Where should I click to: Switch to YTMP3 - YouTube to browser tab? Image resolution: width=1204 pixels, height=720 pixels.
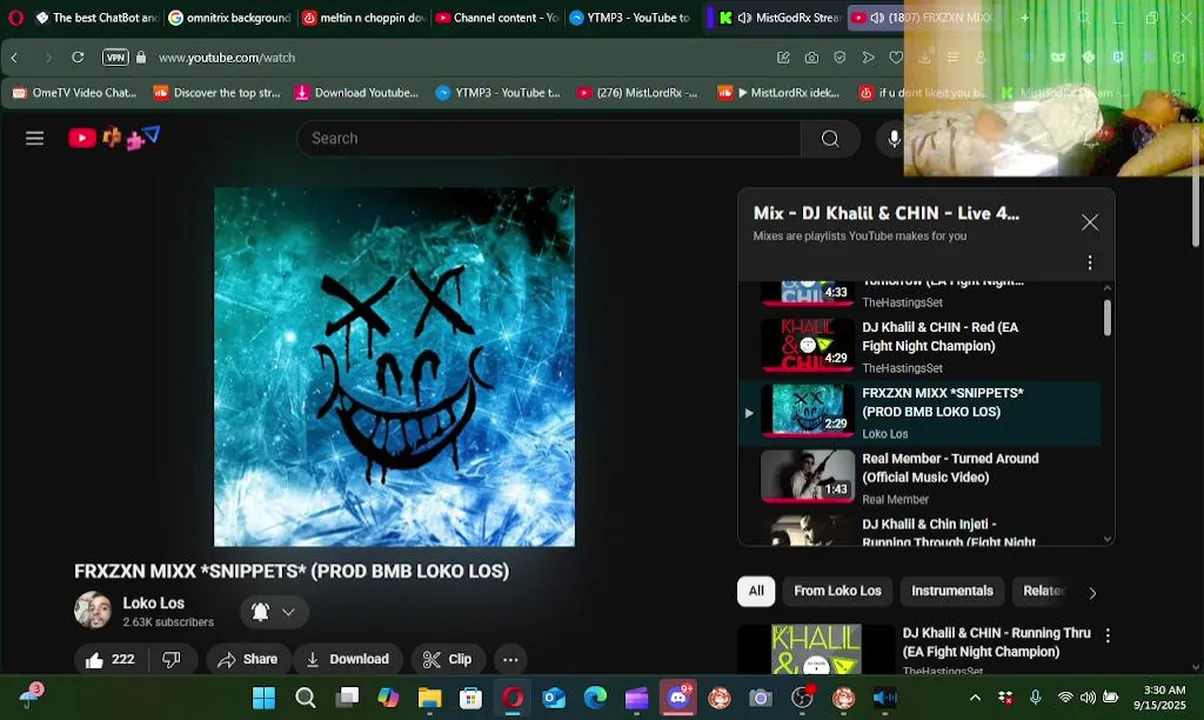pyautogui.click(x=630, y=17)
